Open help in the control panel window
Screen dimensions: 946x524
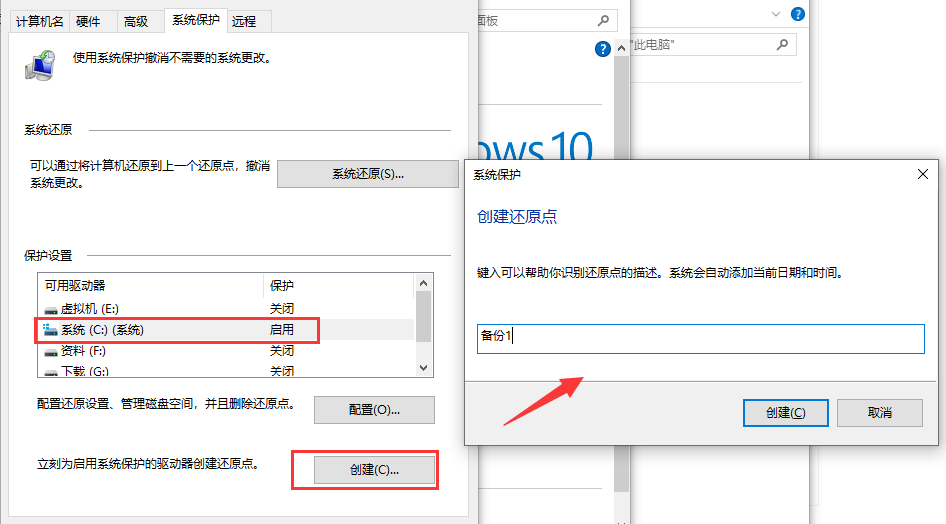[602, 49]
